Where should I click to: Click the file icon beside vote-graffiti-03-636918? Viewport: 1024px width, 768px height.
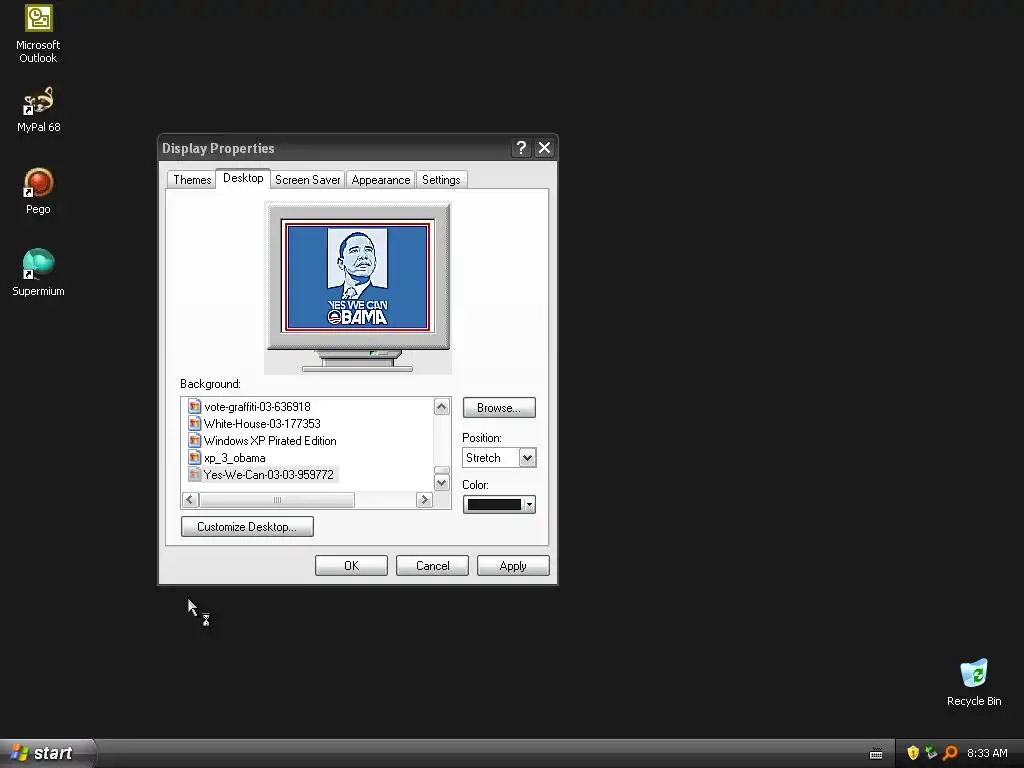click(x=194, y=406)
